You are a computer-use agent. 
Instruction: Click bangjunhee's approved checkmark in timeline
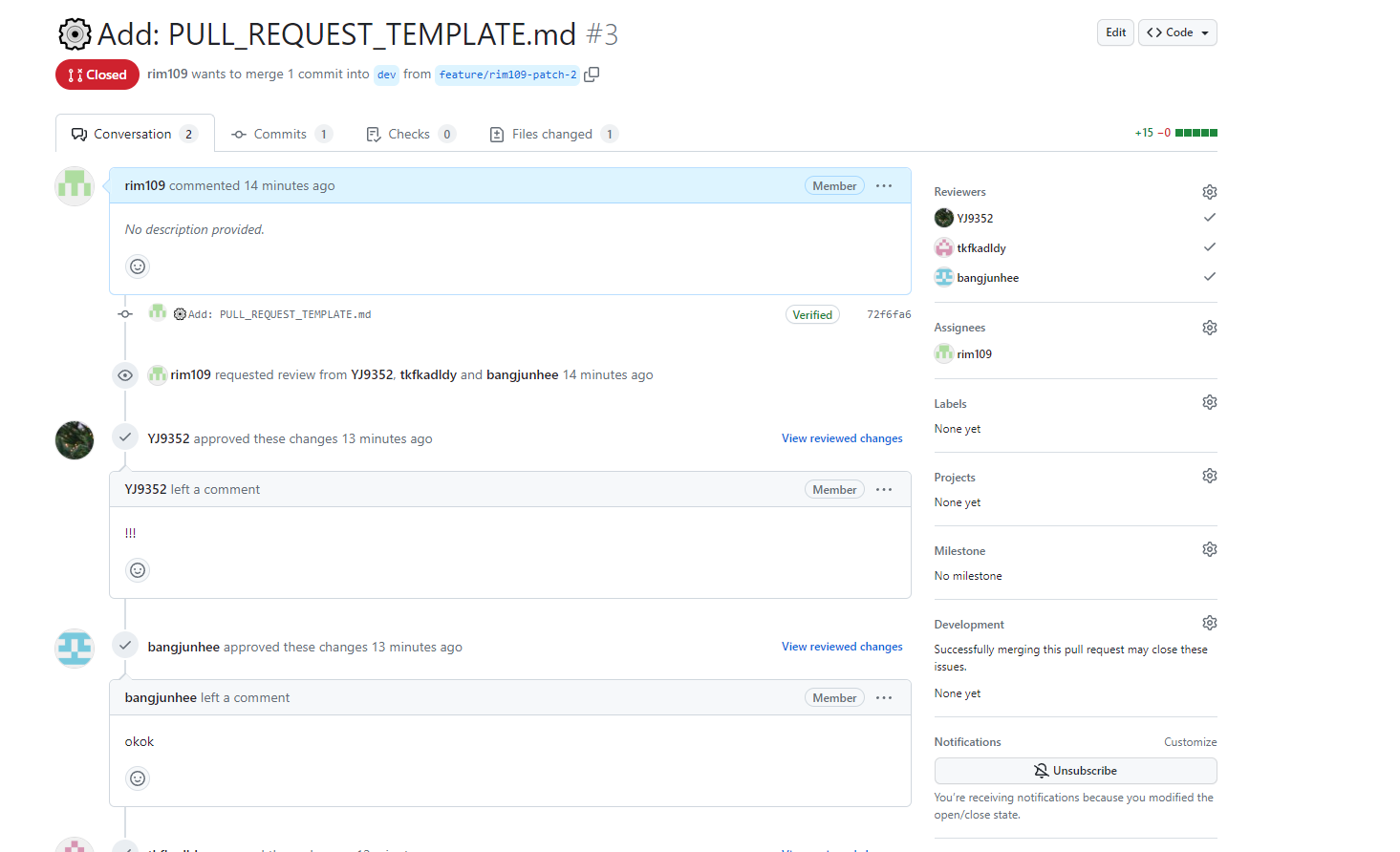(x=125, y=646)
